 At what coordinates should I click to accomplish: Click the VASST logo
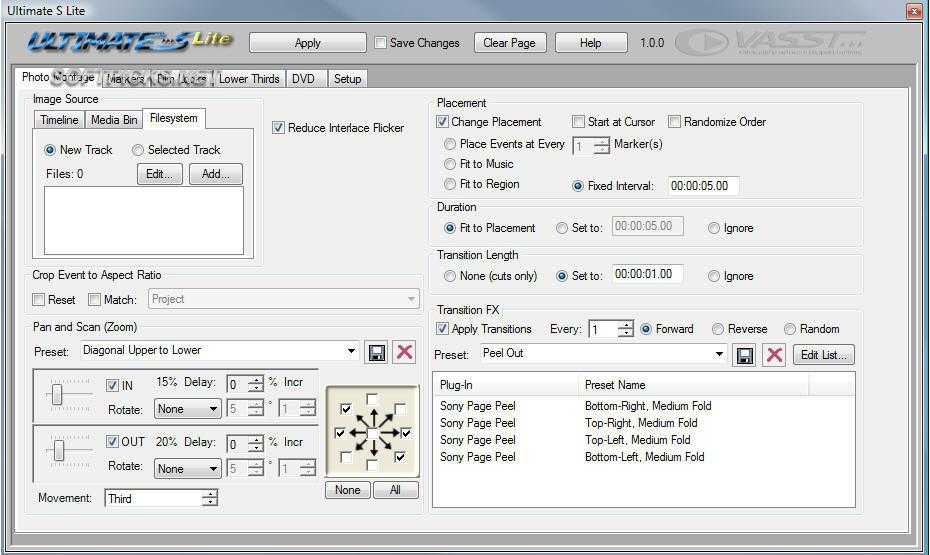click(770, 43)
